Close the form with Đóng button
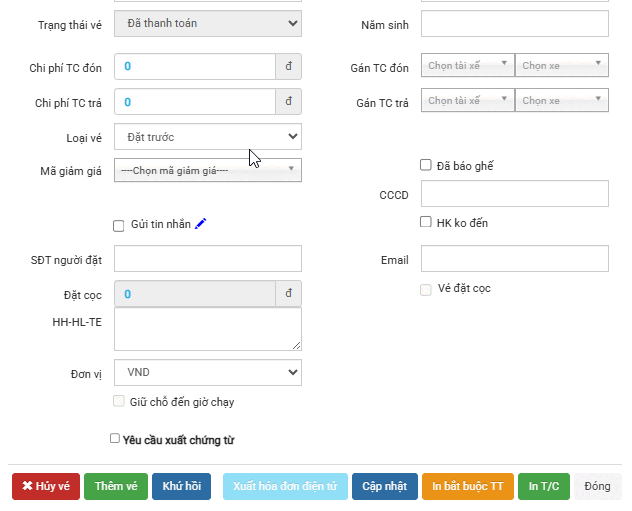632x511 pixels. 597,487
